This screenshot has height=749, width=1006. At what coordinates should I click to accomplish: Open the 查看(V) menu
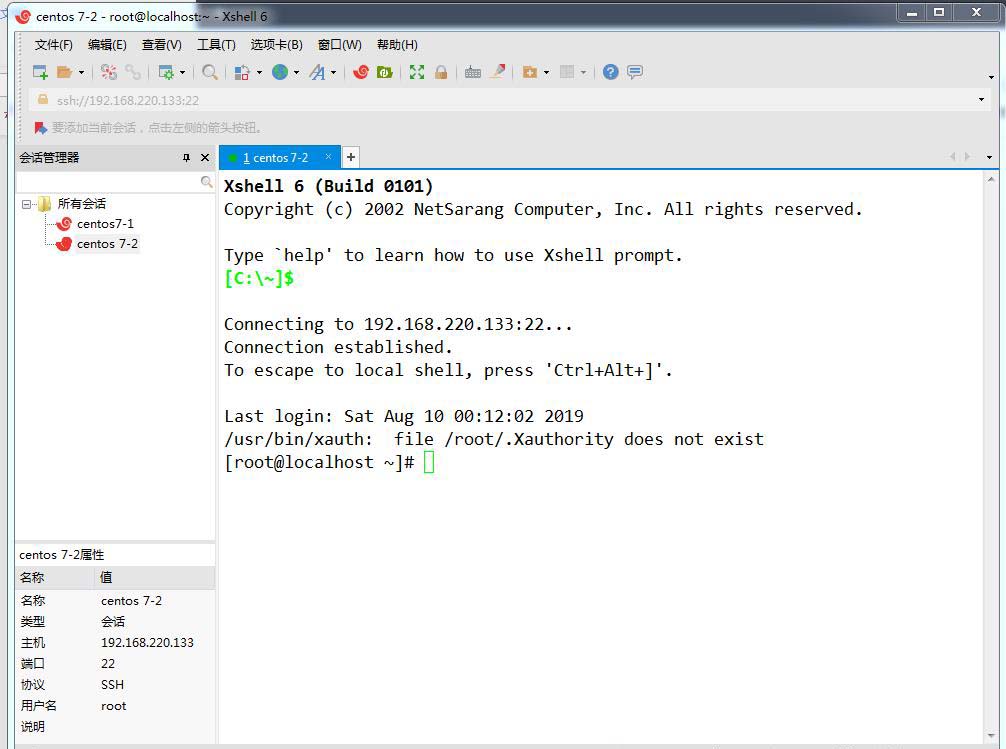pyautogui.click(x=162, y=44)
